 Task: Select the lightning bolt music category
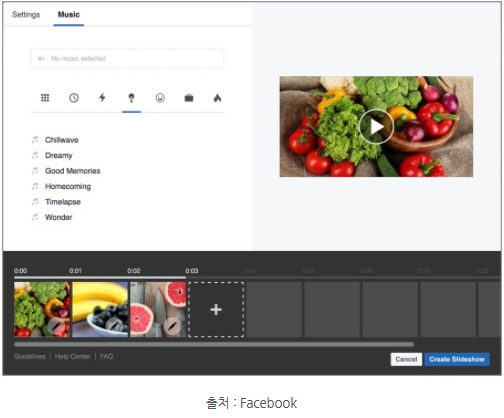coord(102,98)
